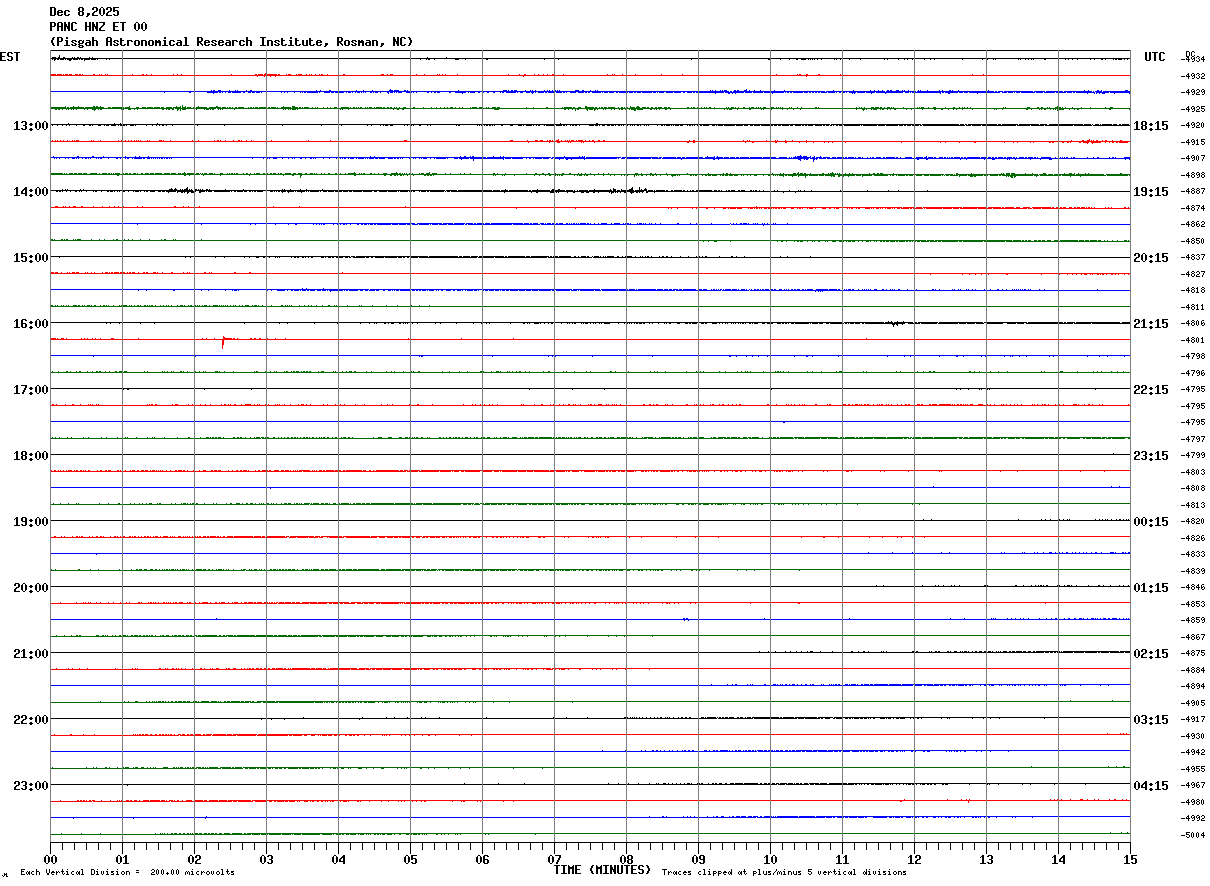Image resolution: width=1210 pixels, height=886 pixels.
Task: Click the DC offset value -4799
Action: [1193, 455]
